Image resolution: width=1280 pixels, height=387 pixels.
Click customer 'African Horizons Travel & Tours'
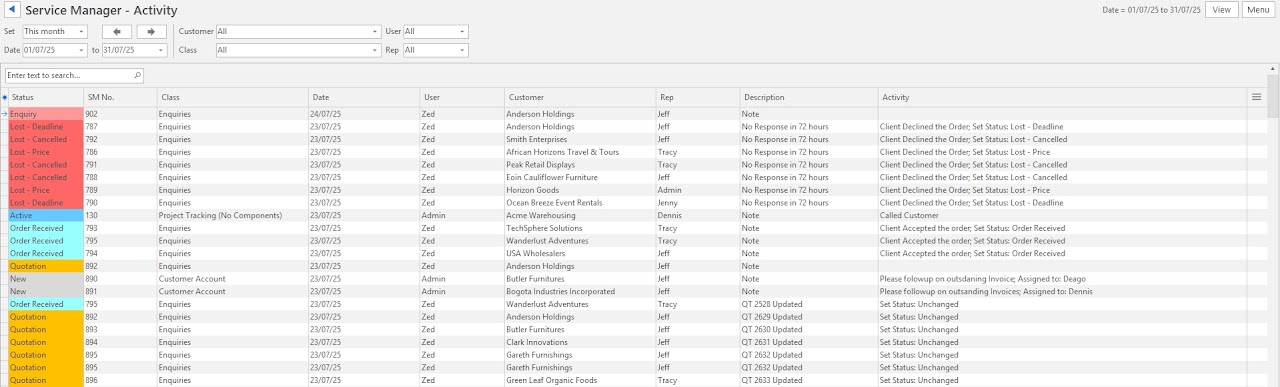[x=563, y=152]
